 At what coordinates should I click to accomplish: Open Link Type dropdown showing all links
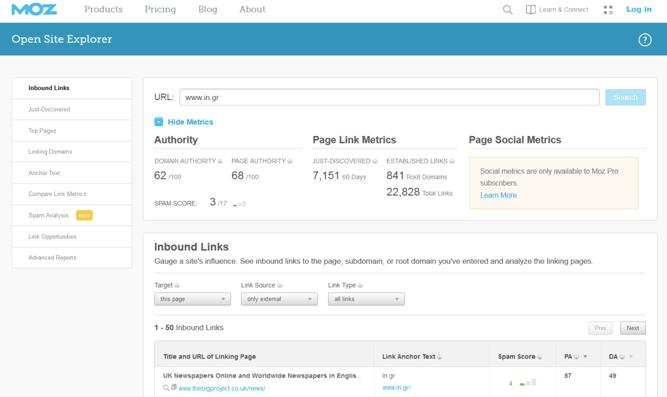coord(366,299)
